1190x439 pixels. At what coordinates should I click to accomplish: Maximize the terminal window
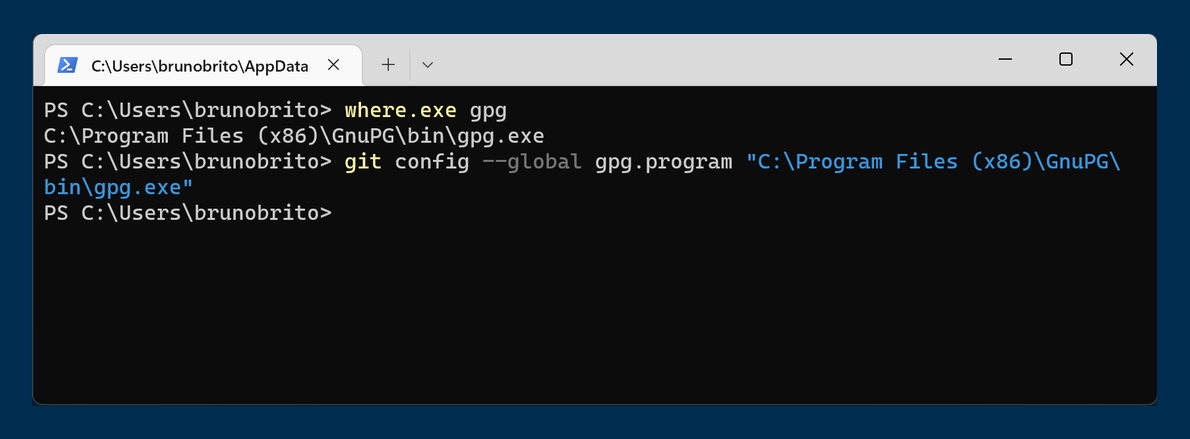(1066, 59)
